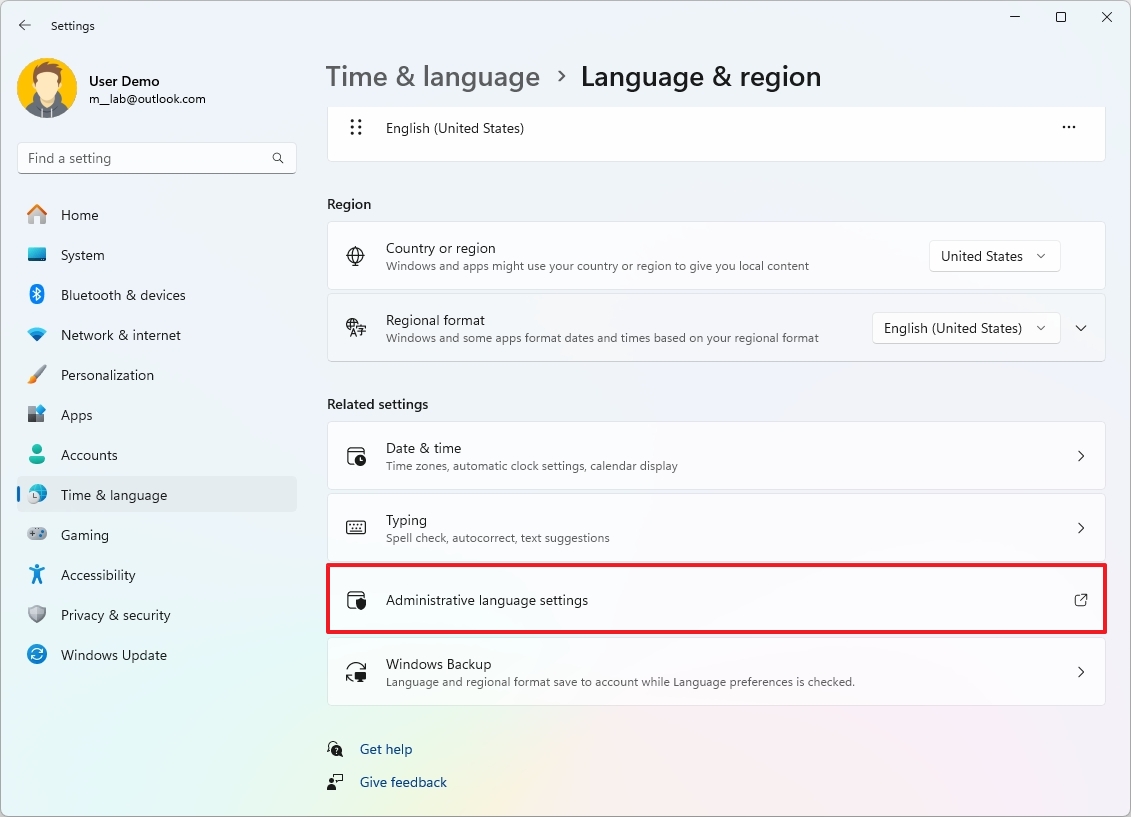Click the Windows Backup sync icon
Screen dimensions: 1131x817
pyautogui.click(x=356, y=672)
